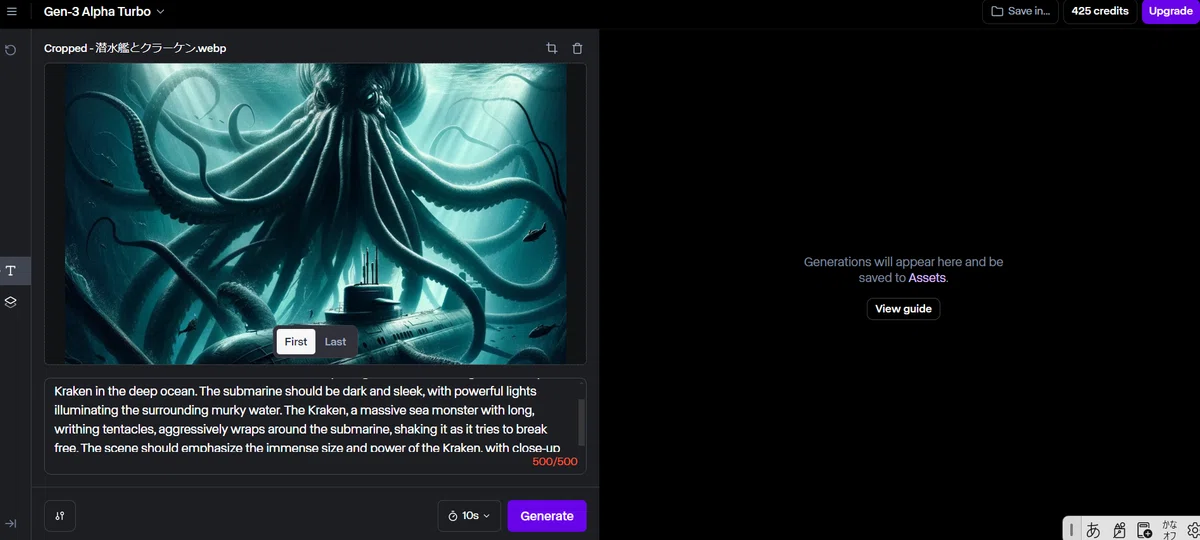Open the hamburger menu icon
The width and height of the screenshot is (1200, 540).
tap(11, 11)
